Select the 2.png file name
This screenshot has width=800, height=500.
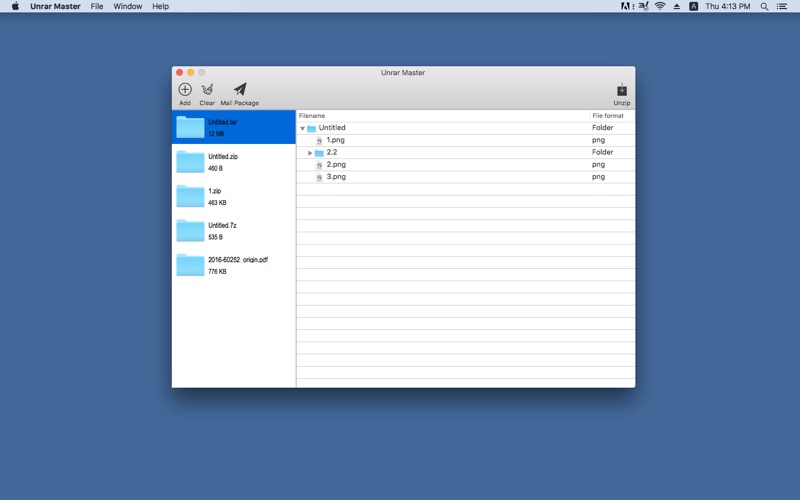336,164
